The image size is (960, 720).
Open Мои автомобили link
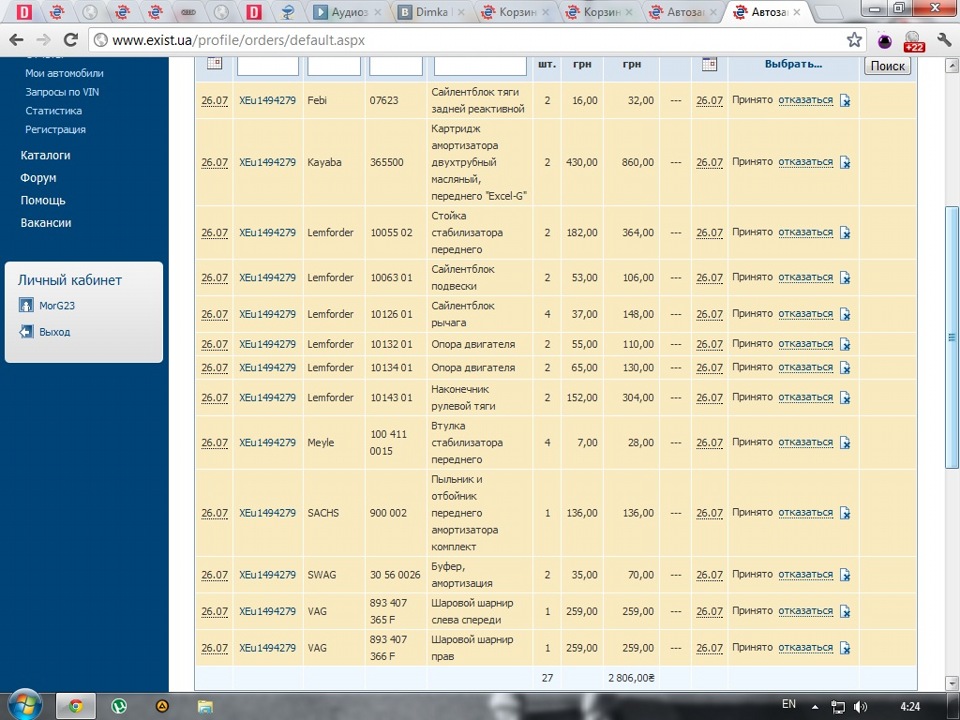click(x=64, y=73)
